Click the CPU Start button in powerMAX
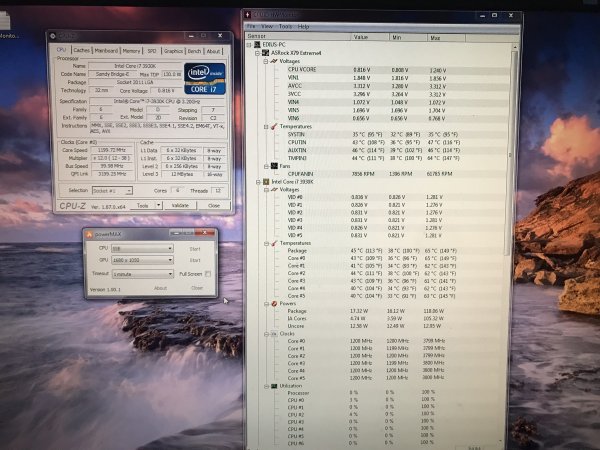Viewport: 600px width, 450px height. point(195,249)
